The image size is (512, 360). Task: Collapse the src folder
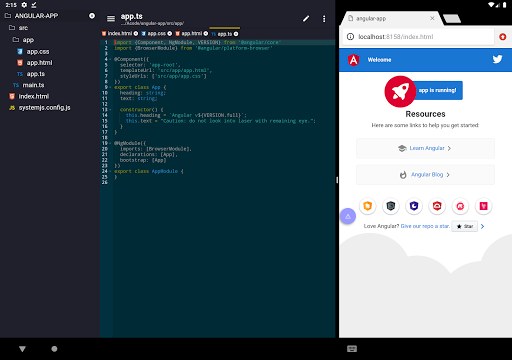point(19,28)
